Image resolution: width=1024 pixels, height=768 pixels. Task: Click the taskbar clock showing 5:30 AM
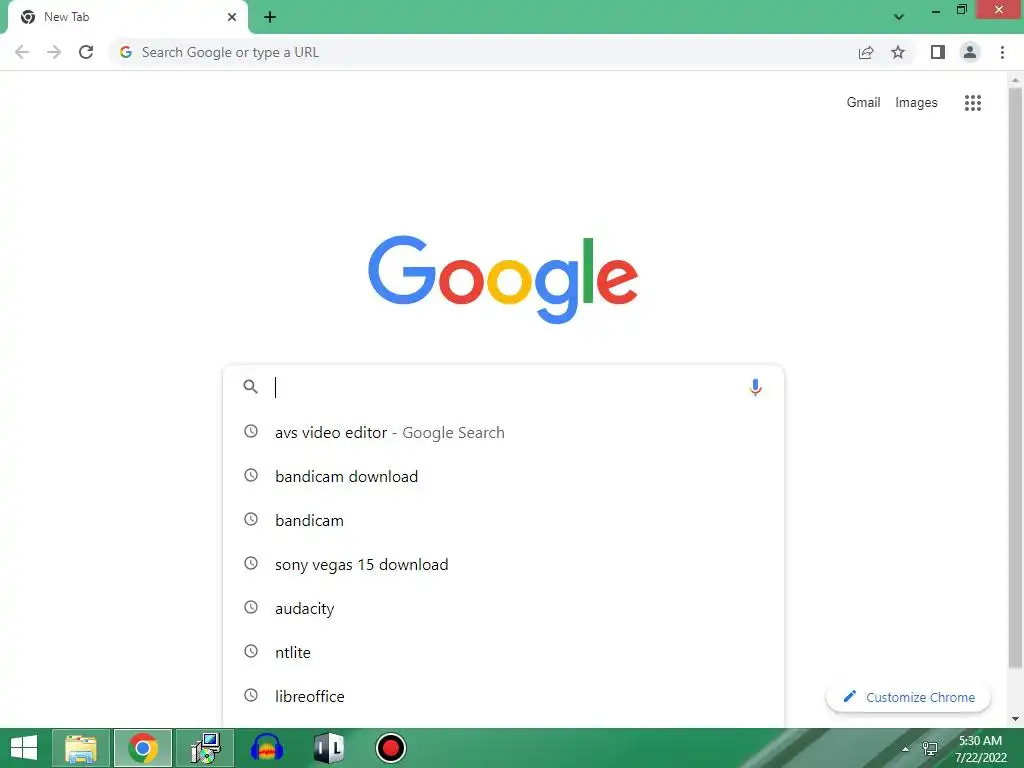980,748
